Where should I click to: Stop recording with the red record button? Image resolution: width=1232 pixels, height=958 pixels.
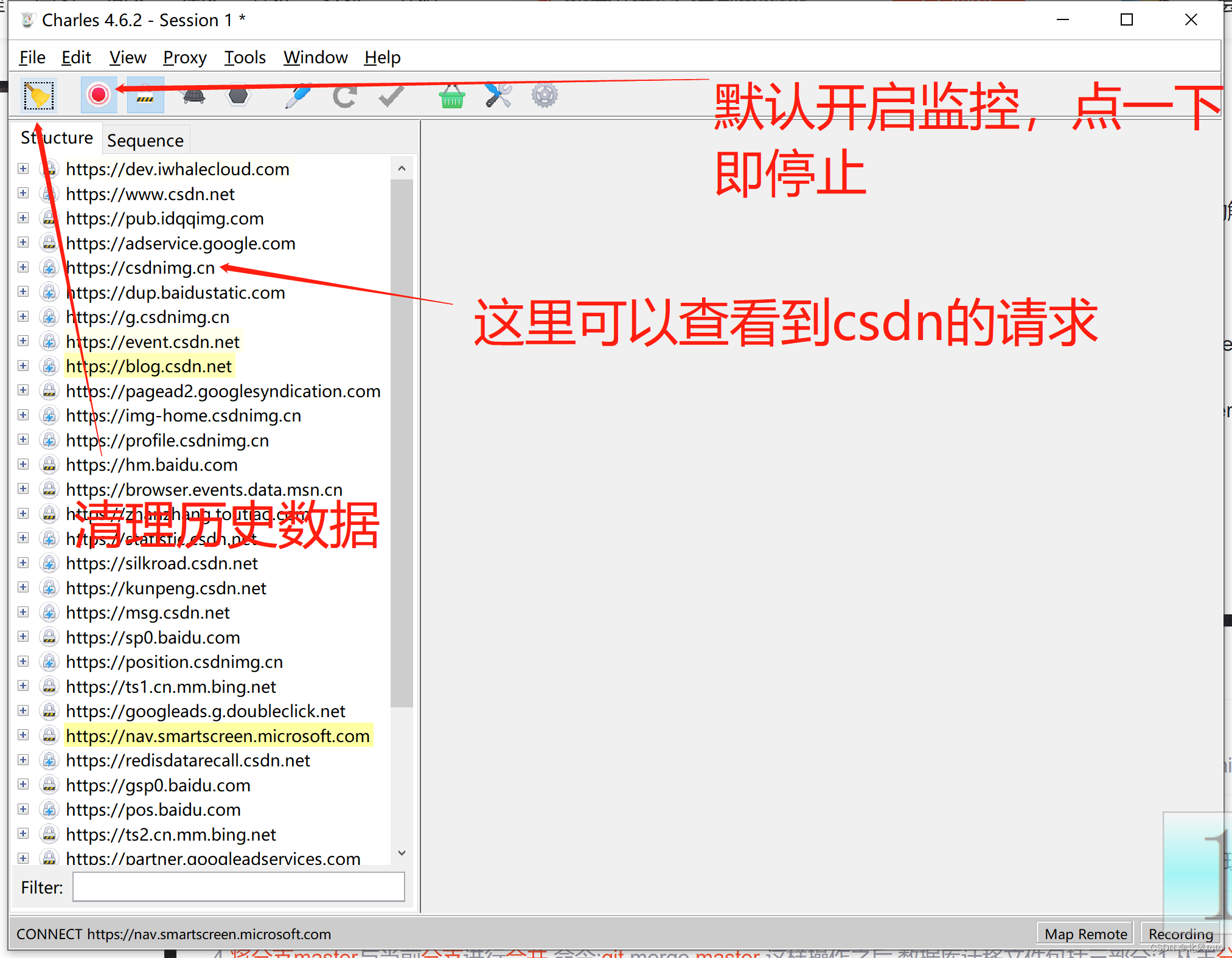pyautogui.click(x=99, y=95)
